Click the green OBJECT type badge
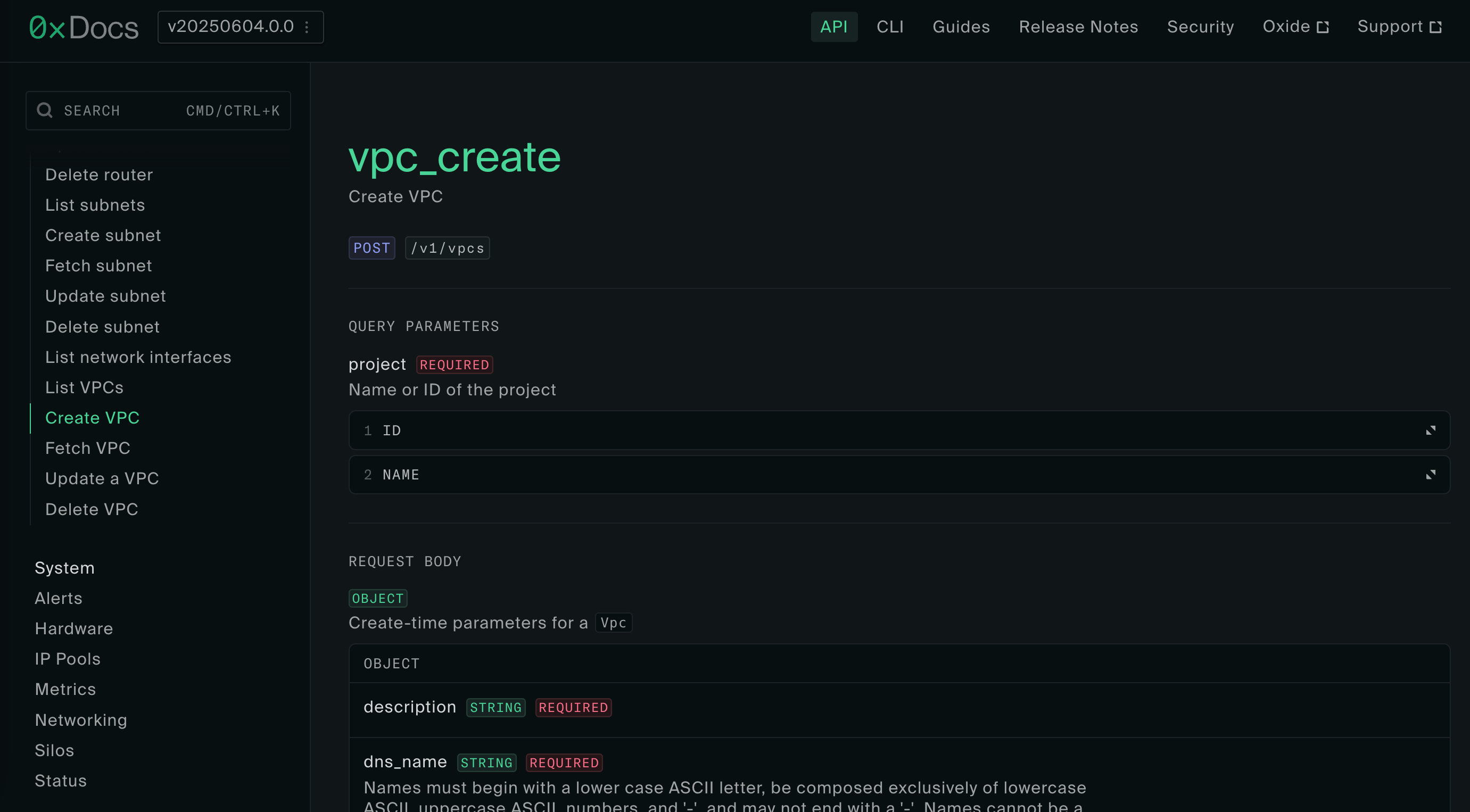Screen dimensions: 1470x812 pyautogui.click(x=378, y=598)
